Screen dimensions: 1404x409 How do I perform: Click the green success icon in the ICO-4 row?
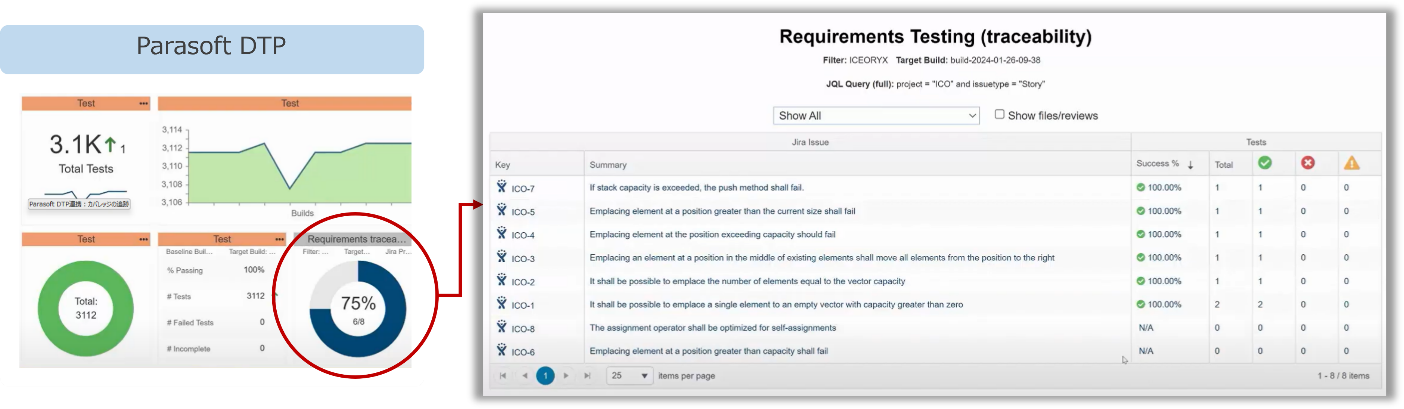coord(1141,234)
